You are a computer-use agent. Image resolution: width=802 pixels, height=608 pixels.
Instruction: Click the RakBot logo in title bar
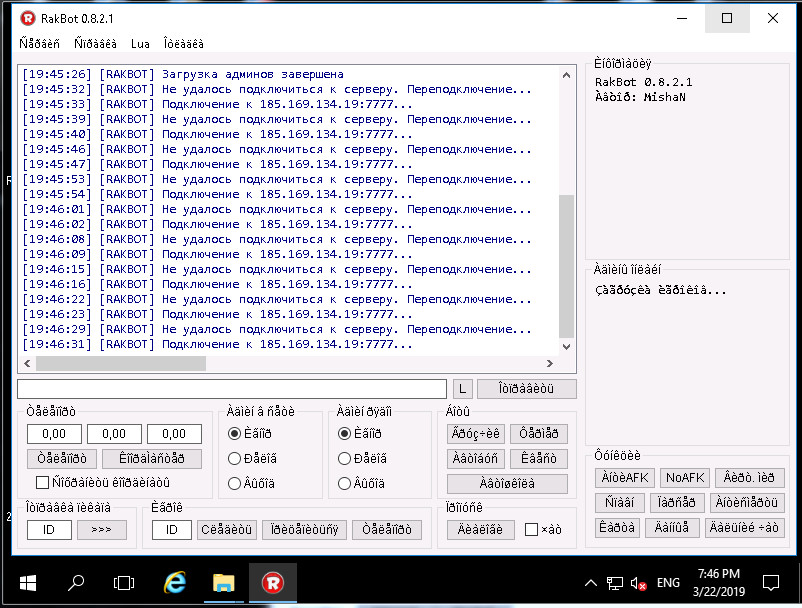[28, 19]
